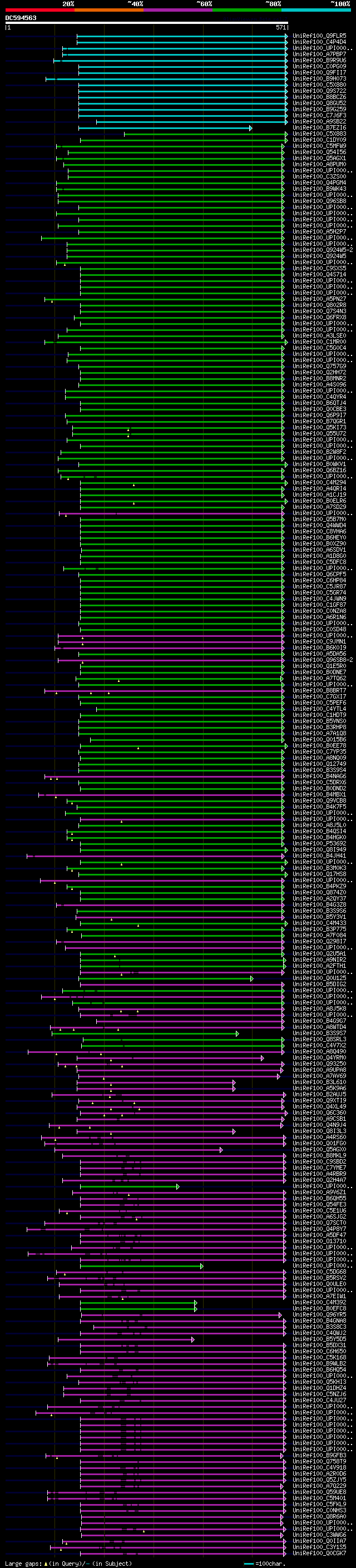Click the UniRef100_C4M294 label
This screenshot has height=1568, width=356.
[319, 483]
